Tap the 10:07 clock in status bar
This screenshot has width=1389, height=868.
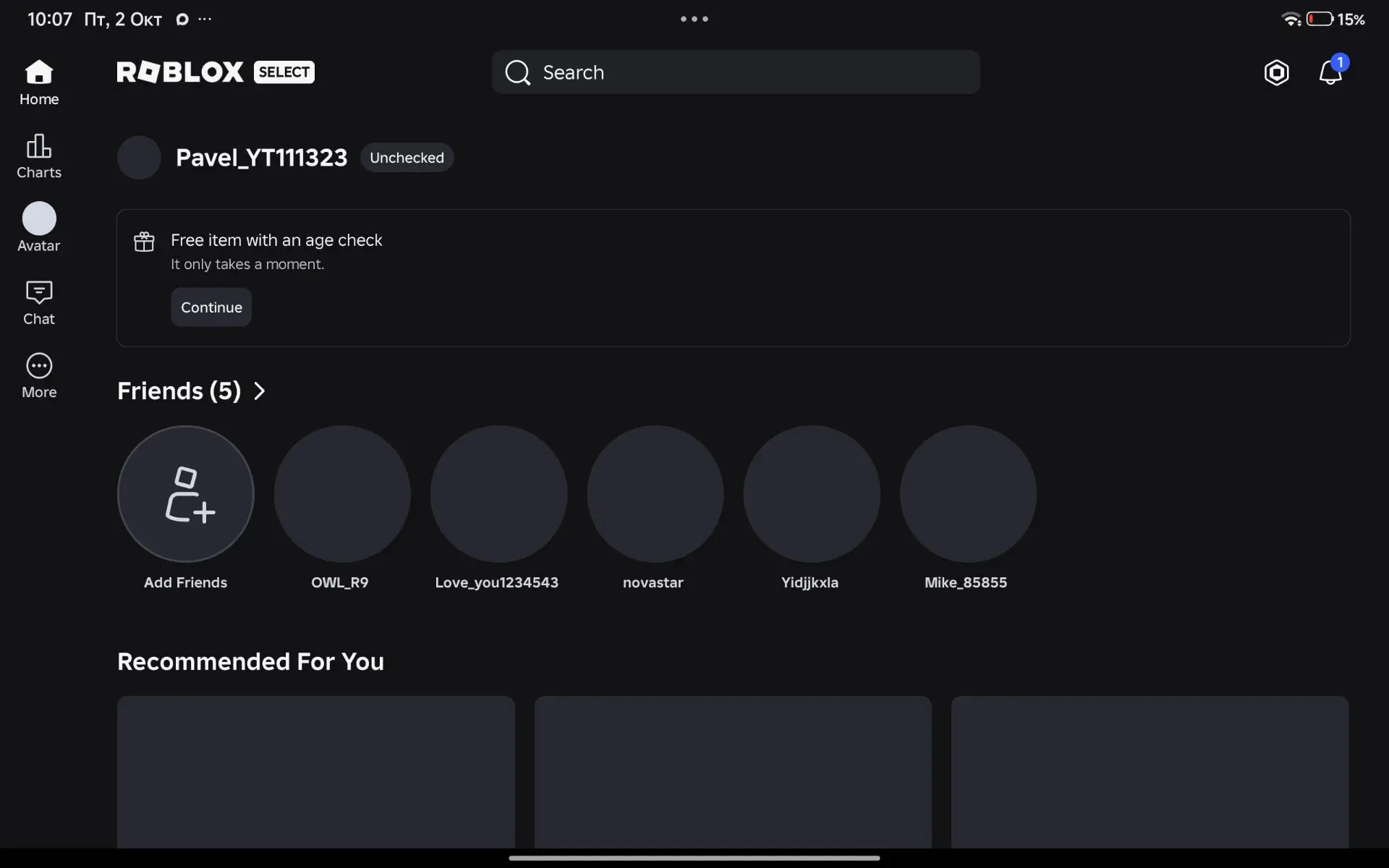coord(50,20)
